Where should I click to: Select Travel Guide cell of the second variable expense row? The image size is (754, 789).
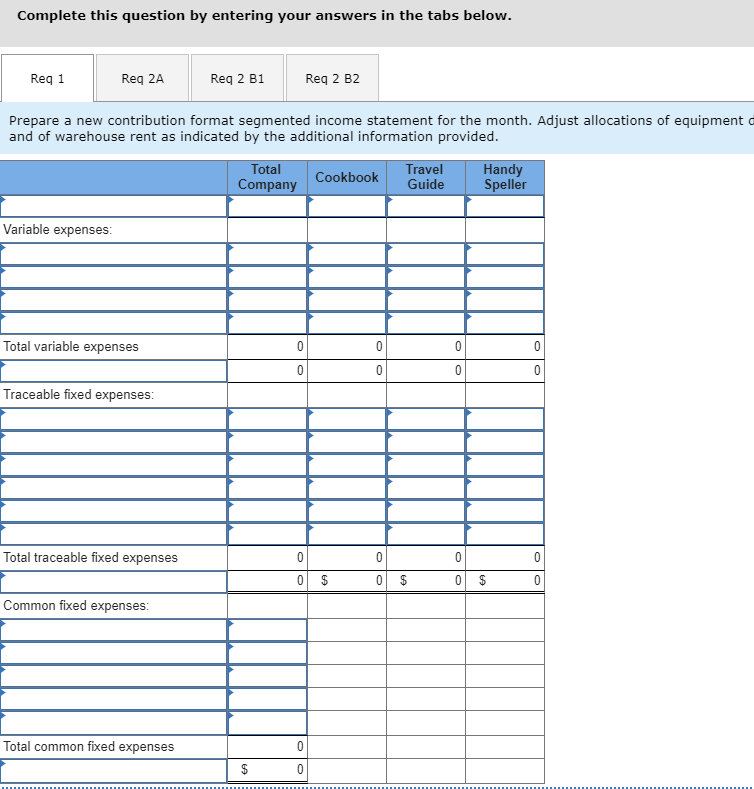[x=426, y=277]
